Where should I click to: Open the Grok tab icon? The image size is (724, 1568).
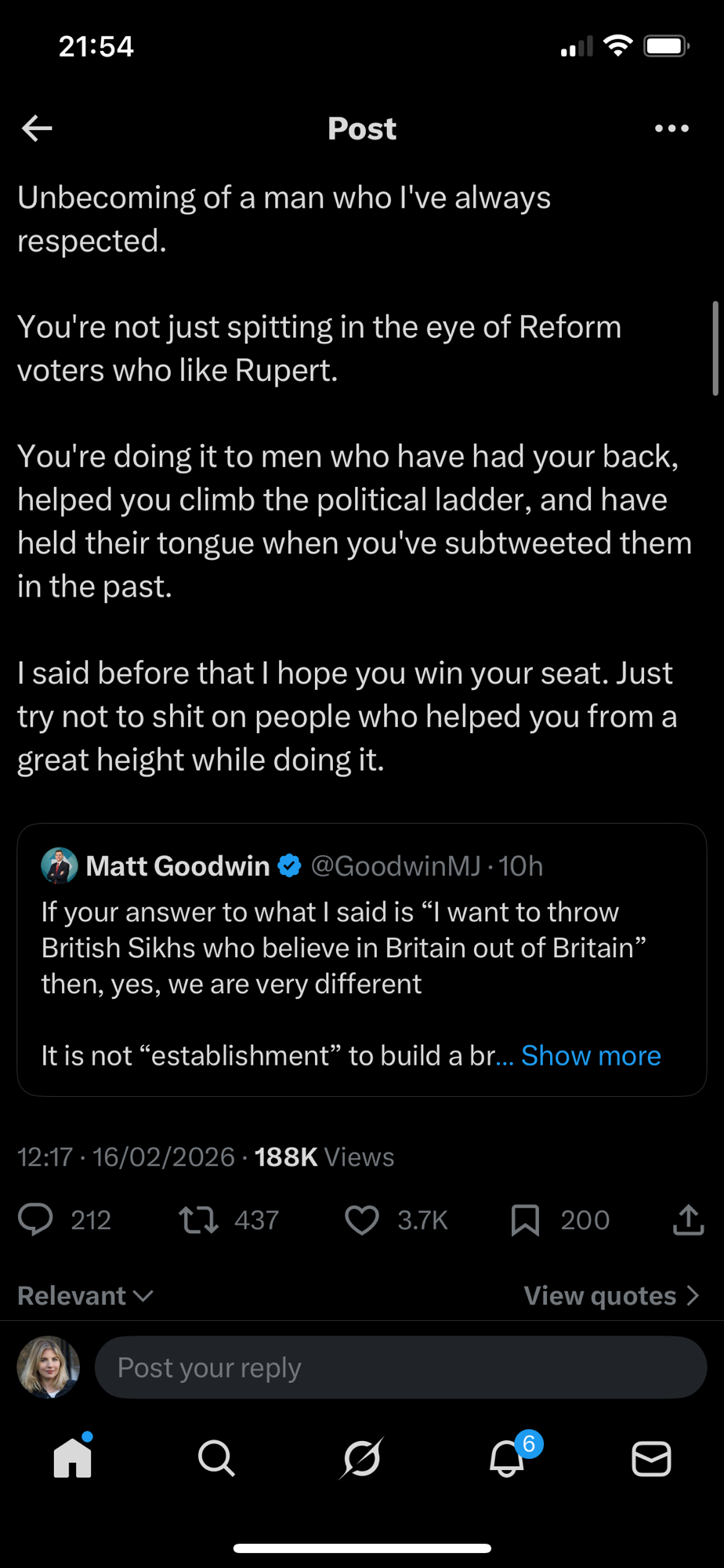tap(362, 1458)
